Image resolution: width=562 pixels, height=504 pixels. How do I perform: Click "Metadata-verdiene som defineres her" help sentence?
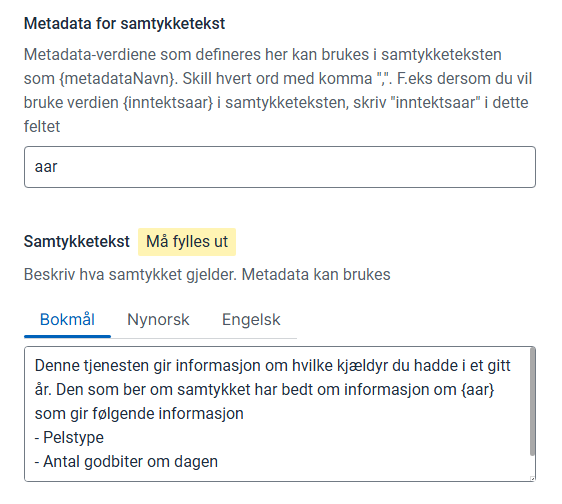(x=155, y=55)
